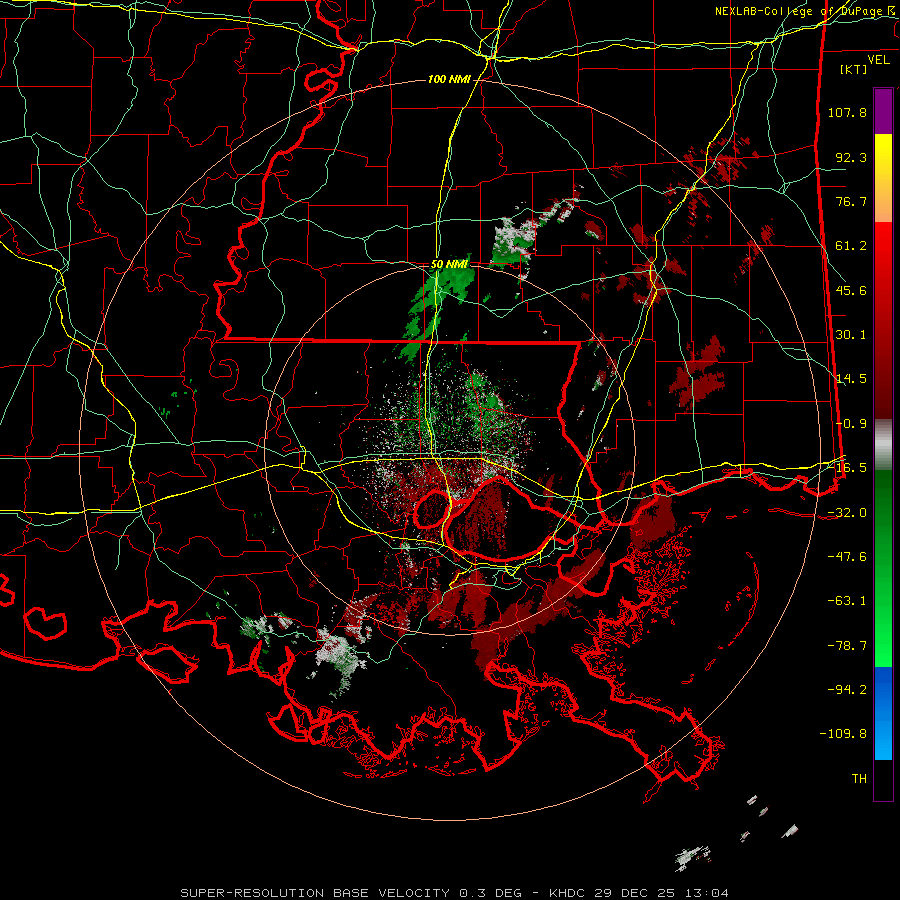Click the 'KHDC 29 DEC 25 13:04' timestamp
Viewport: 900px width, 900px height.
639,893
